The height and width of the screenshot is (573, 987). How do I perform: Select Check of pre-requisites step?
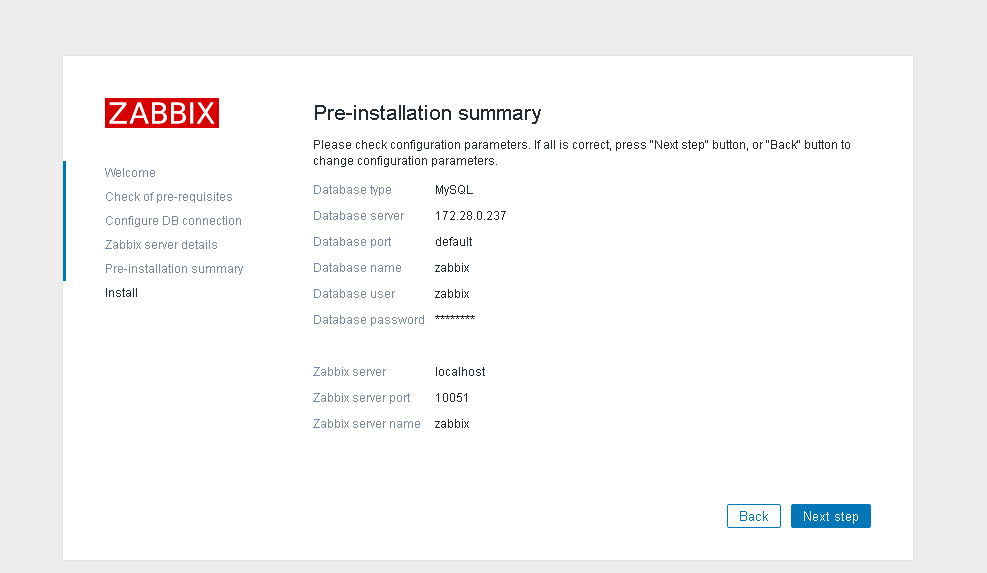tap(169, 196)
